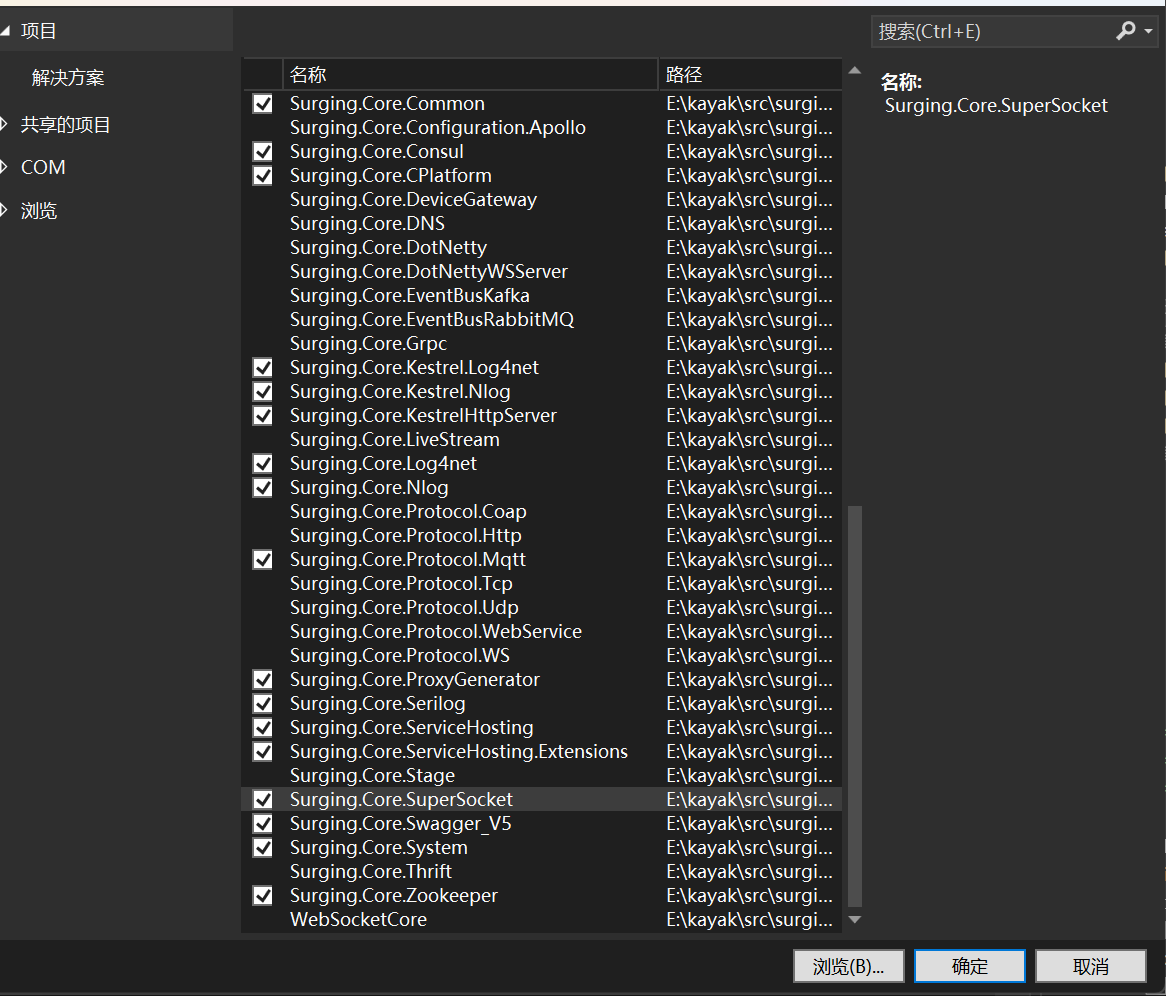Screen dimensions: 1166x996
Task: Select Surging.Core.Thrift row
Action: pyautogui.click(x=542, y=871)
